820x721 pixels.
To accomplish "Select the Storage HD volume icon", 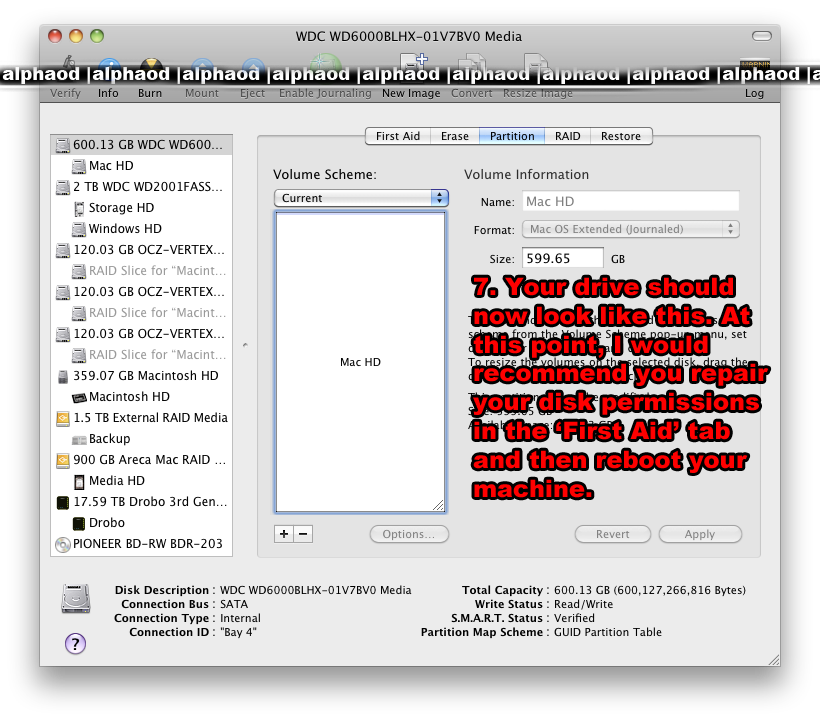I will coord(79,209).
